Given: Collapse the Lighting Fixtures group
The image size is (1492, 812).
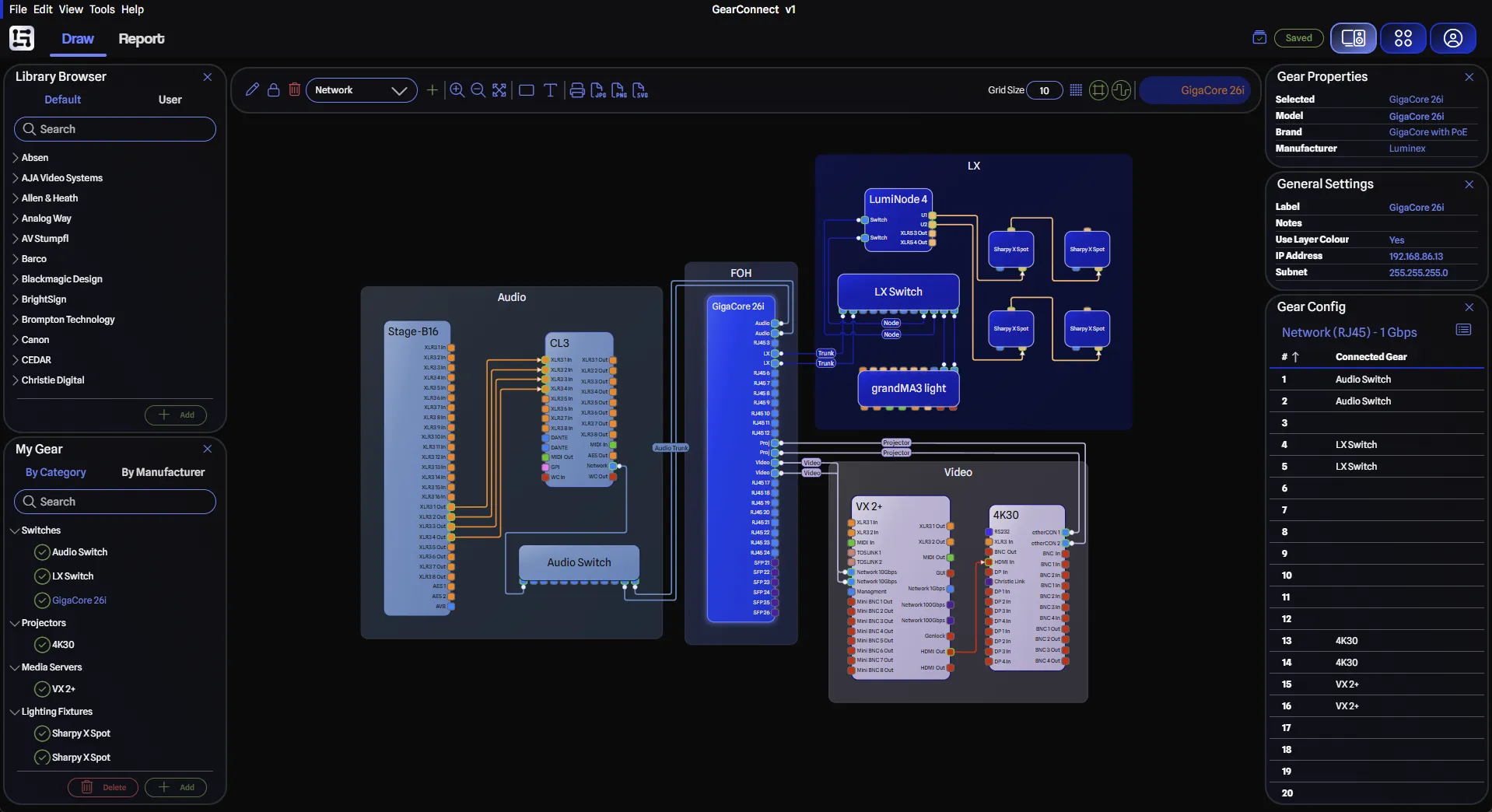Looking at the screenshot, I should [x=15, y=712].
